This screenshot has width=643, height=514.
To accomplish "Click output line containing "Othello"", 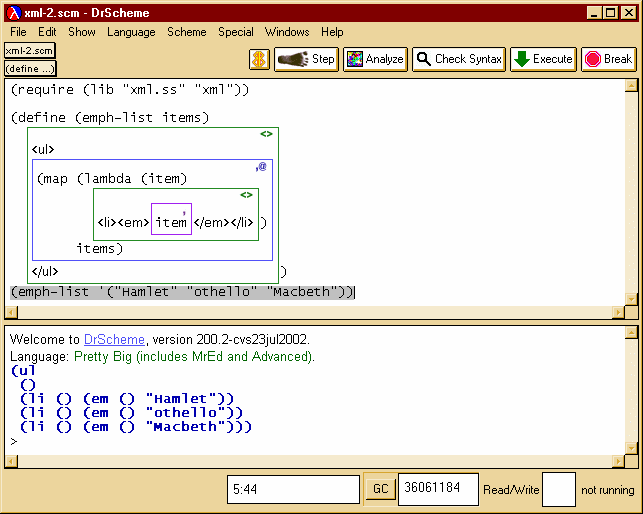I will (132, 412).
